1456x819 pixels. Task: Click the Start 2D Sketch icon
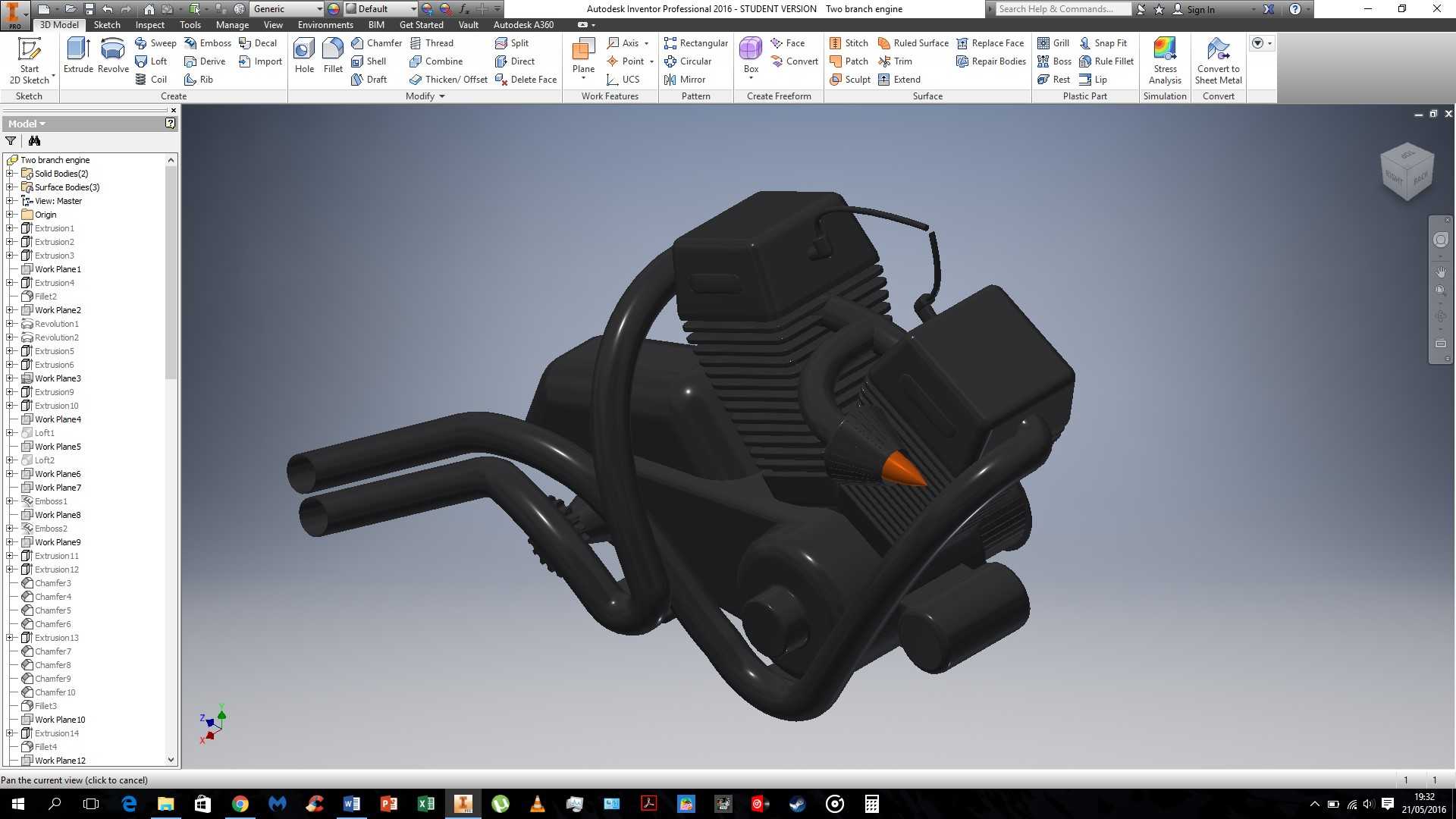click(30, 61)
